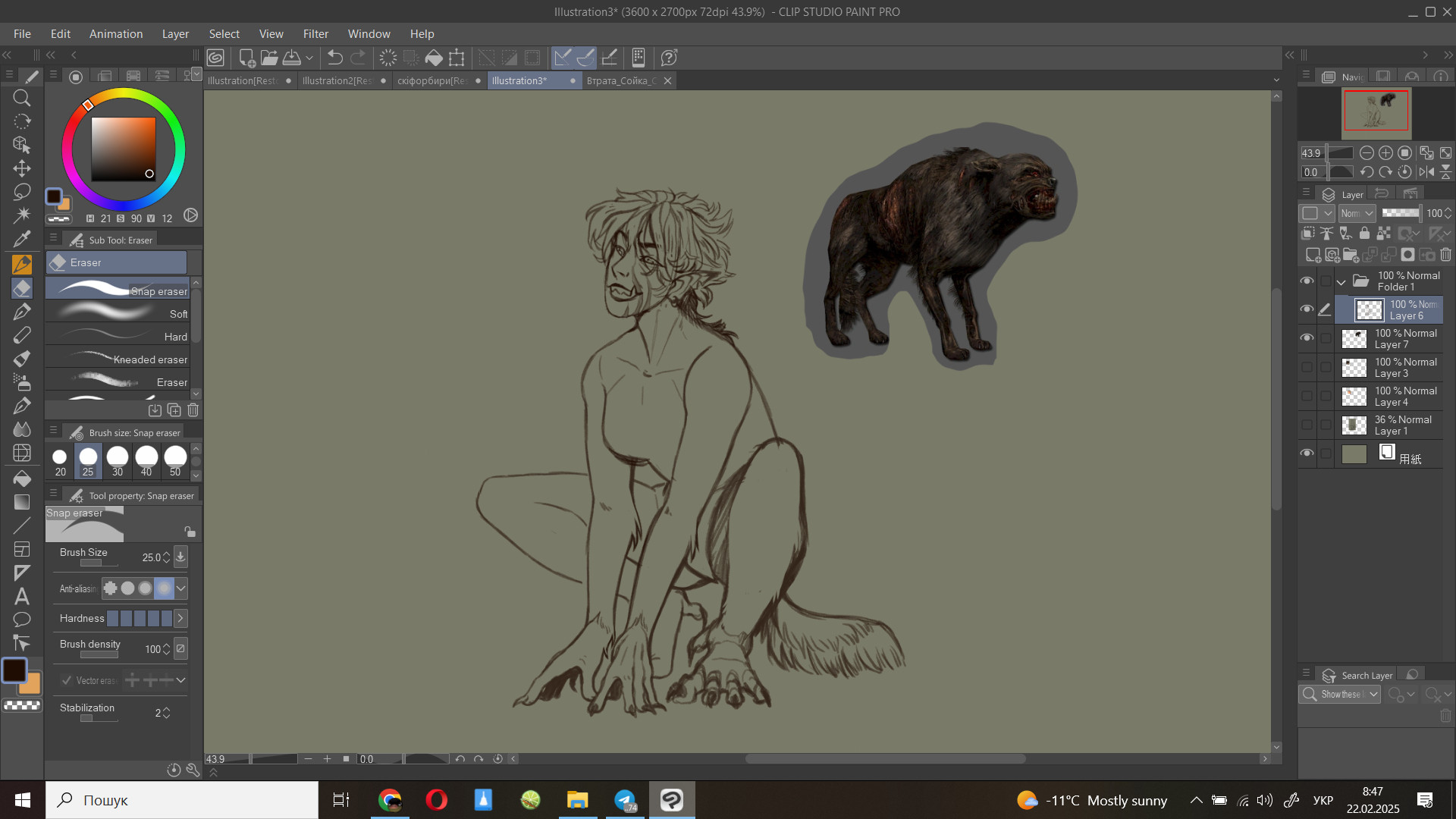Click the Windows search box Пошук
The width and height of the screenshot is (1456, 819).
[182, 800]
